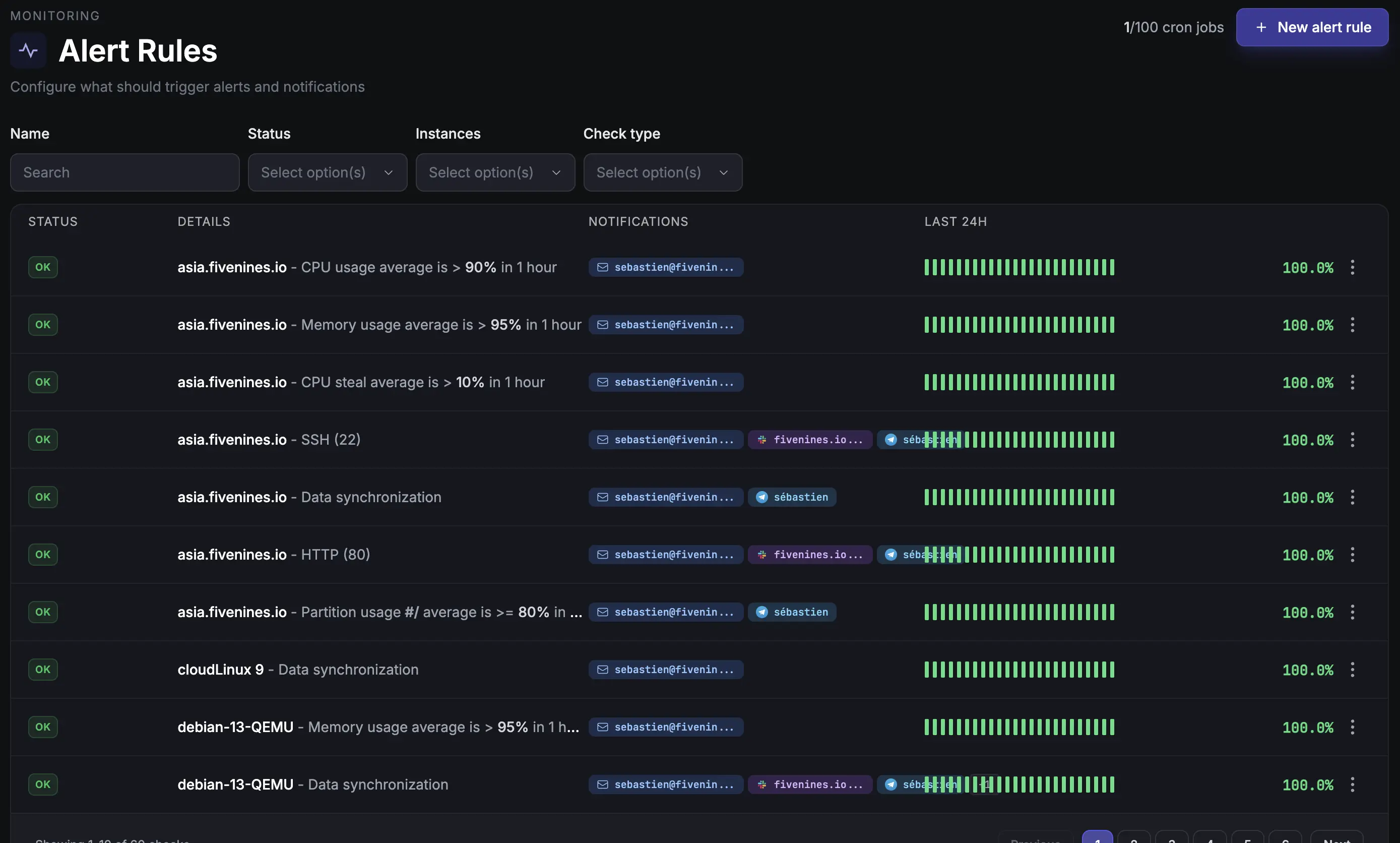1400x843 pixels.
Task: Open the Instances select options dropdown
Action: point(494,172)
